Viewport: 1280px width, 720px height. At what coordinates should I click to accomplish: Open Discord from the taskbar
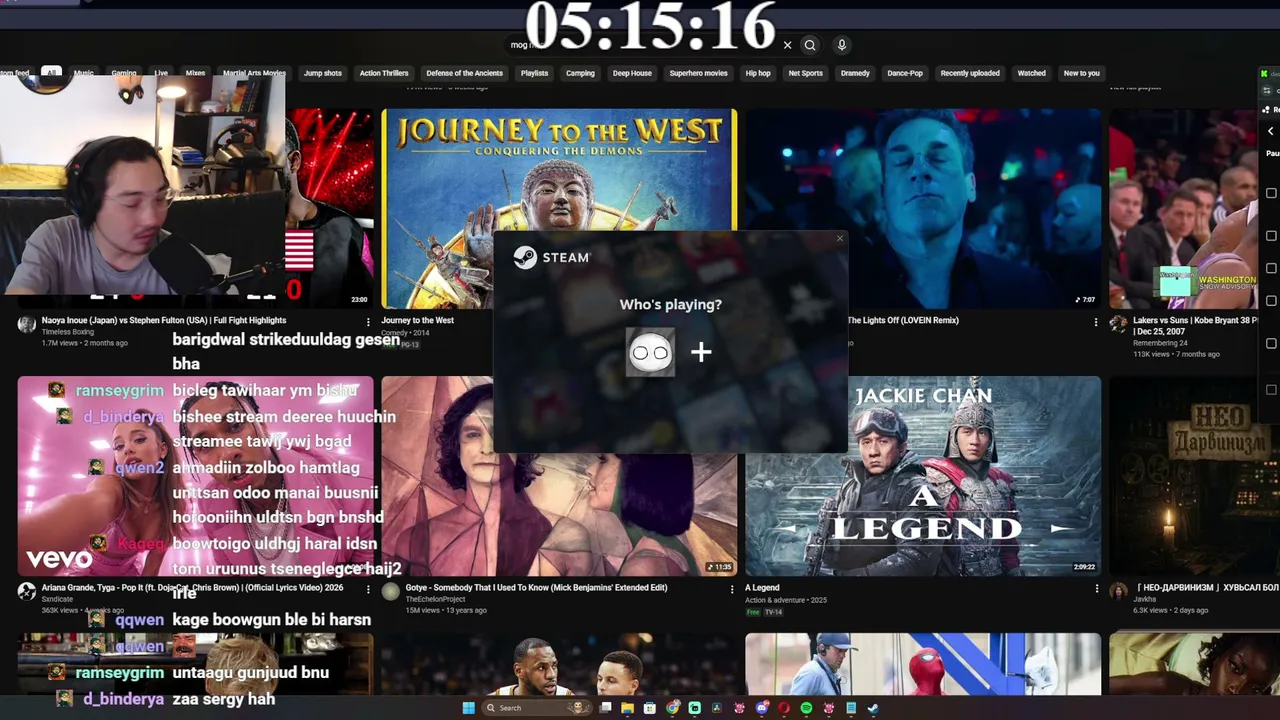762,708
